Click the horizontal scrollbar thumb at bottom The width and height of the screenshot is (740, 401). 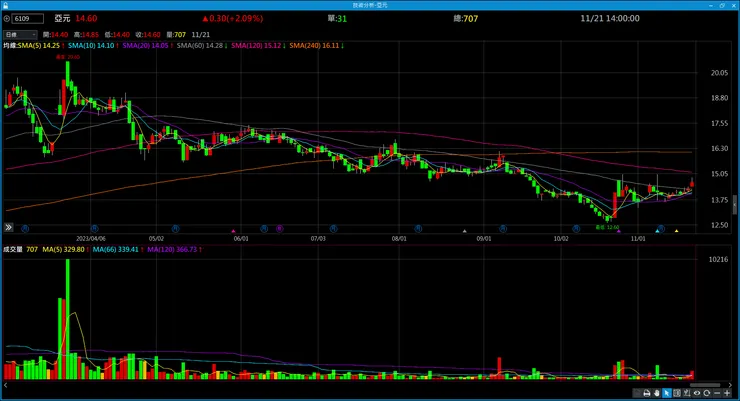(x=705, y=385)
